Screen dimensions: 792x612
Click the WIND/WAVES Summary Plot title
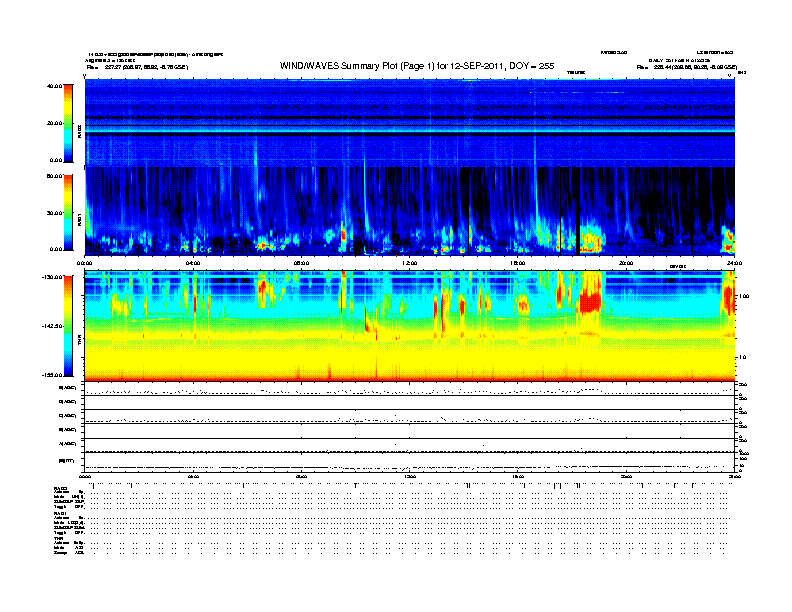[x=417, y=66]
